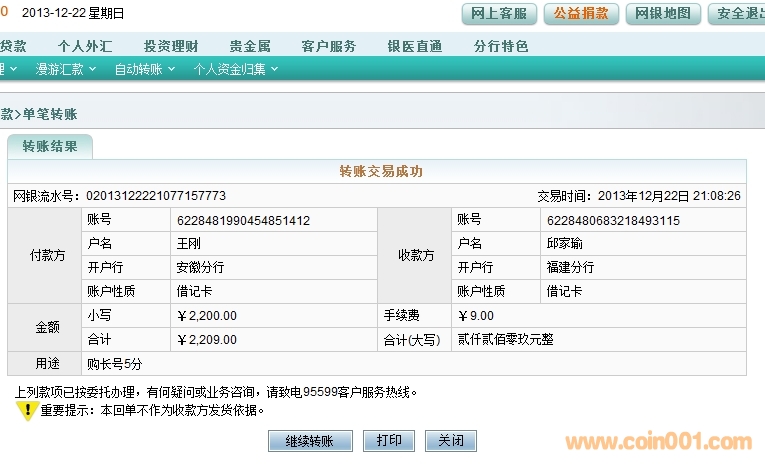Select the 银医直通 menu item

(x=415, y=46)
